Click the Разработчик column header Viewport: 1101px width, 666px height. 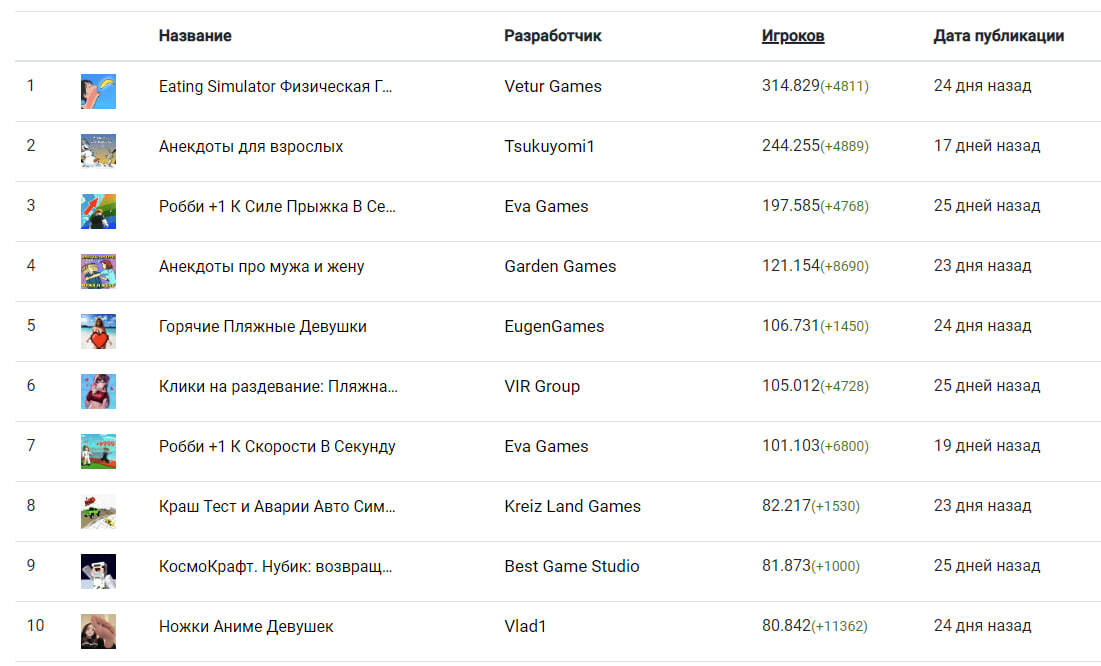(553, 36)
